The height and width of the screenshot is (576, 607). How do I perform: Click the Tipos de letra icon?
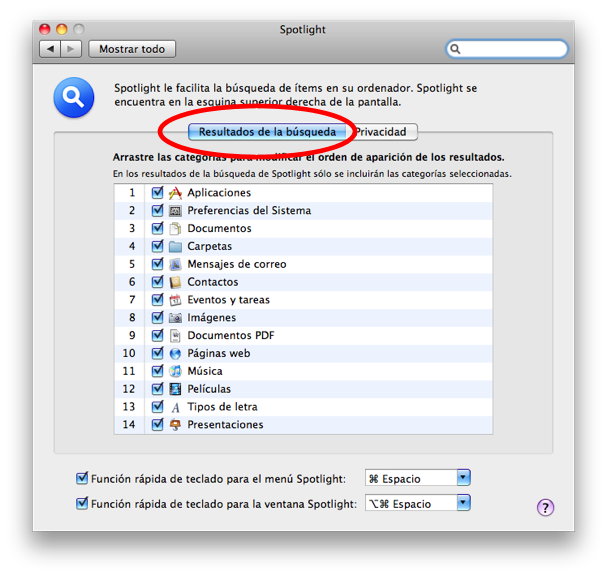point(175,407)
